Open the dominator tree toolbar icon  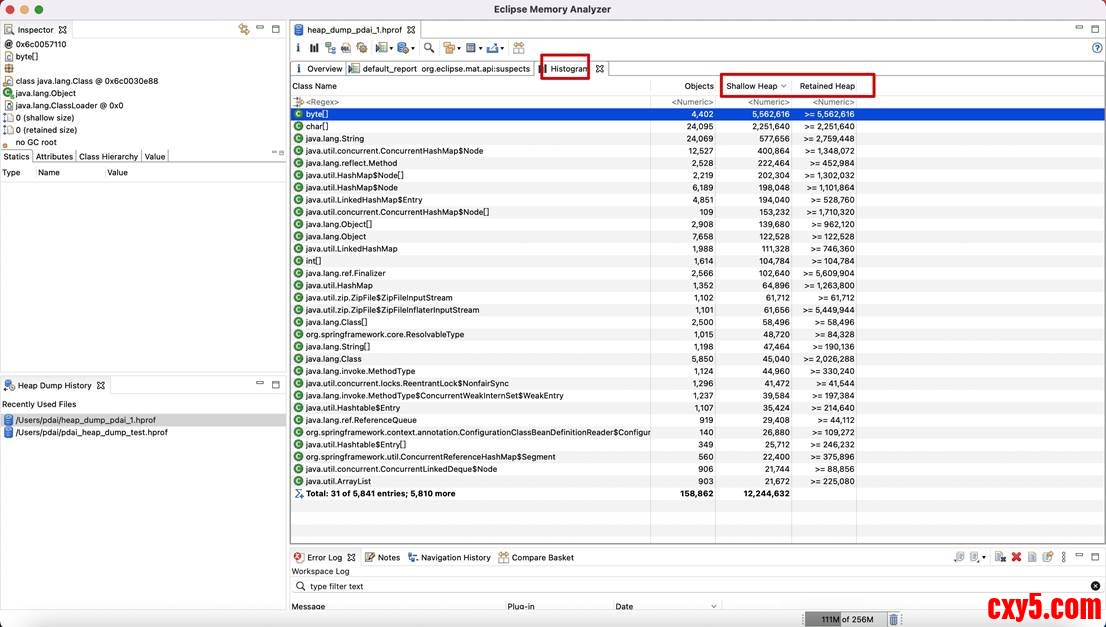(x=330, y=47)
